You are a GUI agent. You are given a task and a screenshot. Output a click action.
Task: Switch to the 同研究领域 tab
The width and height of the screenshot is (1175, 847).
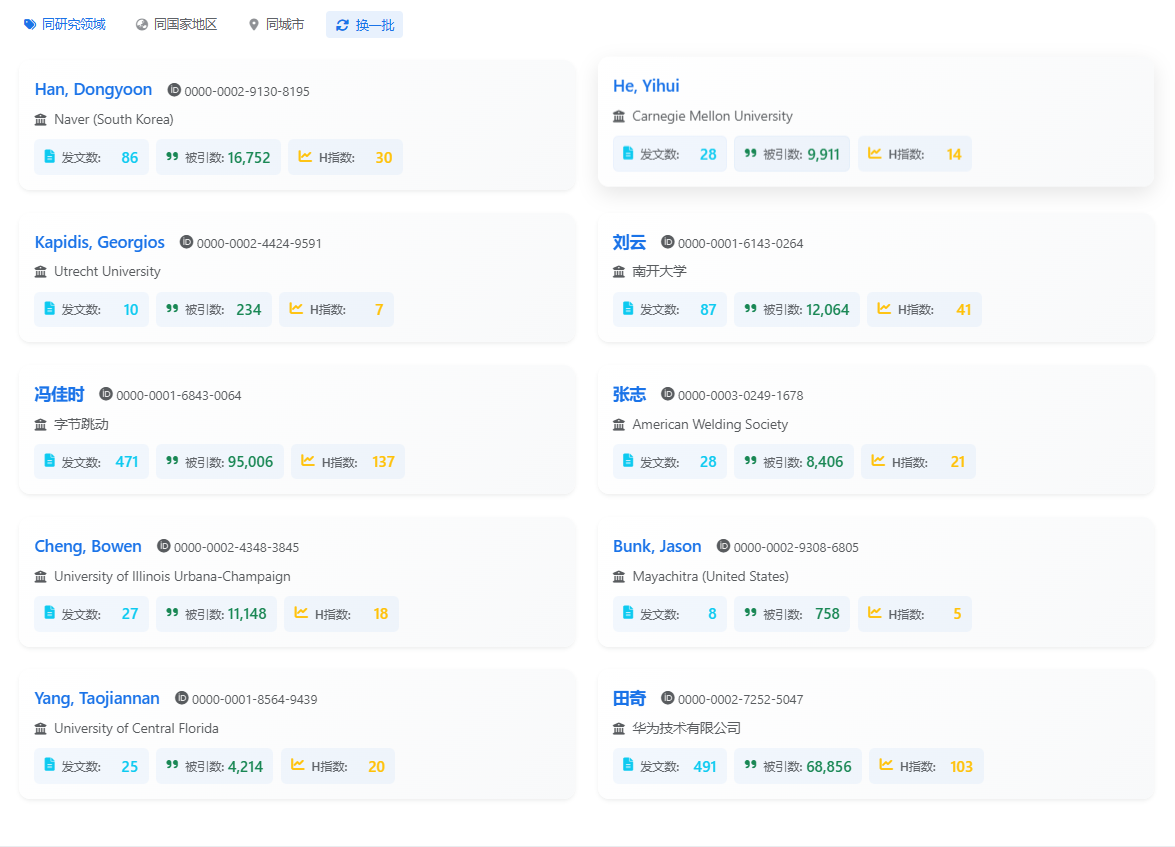(65, 24)
